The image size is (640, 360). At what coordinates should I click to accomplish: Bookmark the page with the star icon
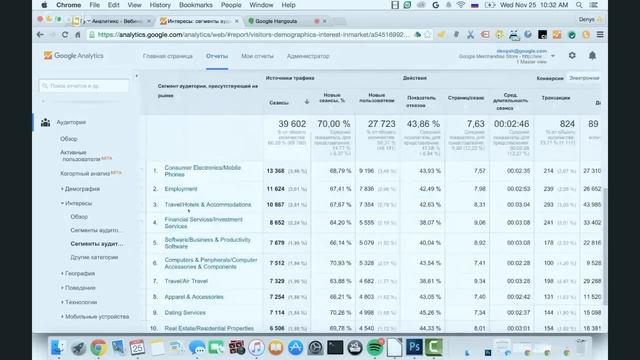click(x=427, y=35)
